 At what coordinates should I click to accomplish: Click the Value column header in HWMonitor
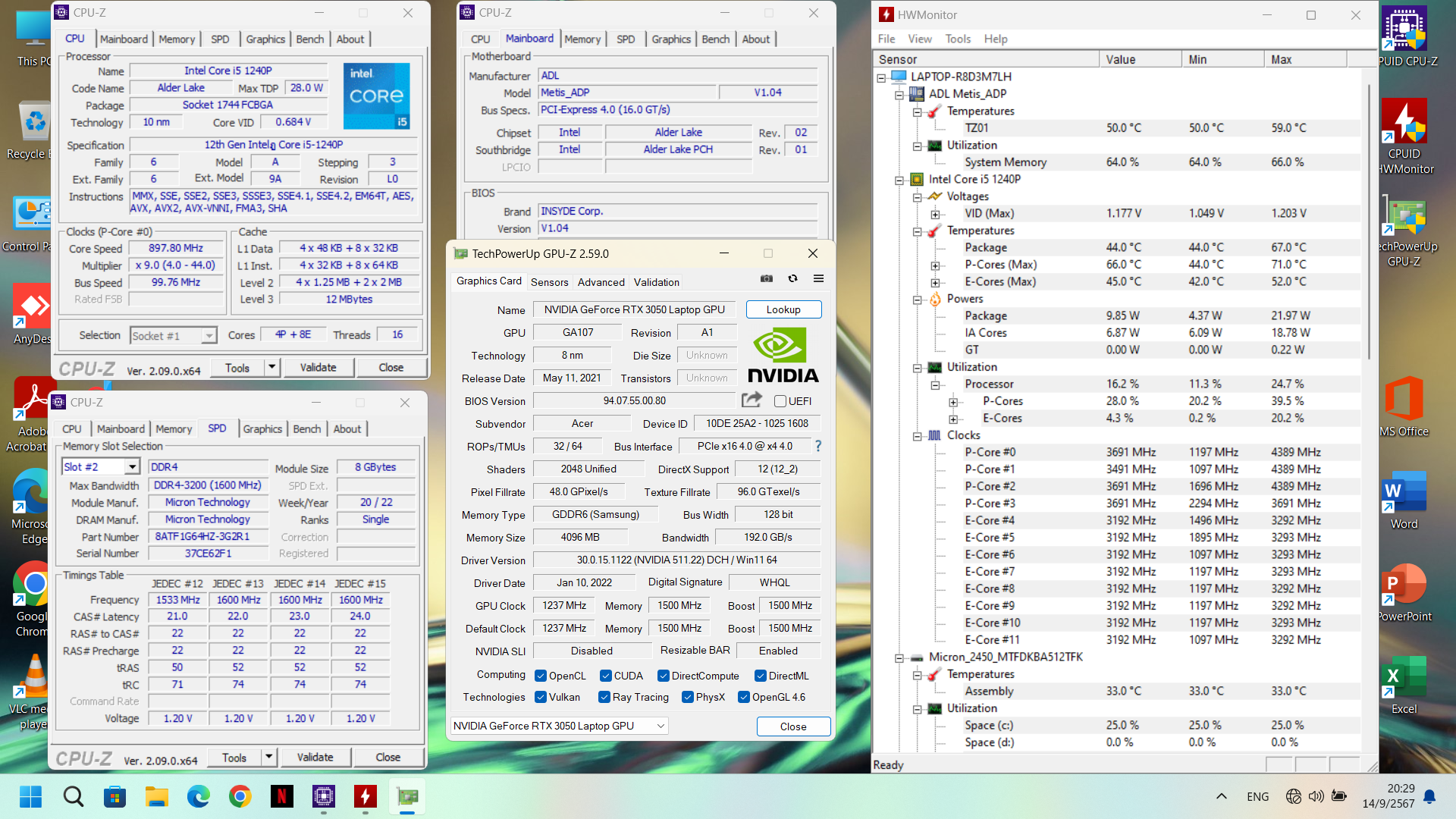(x=1140, y=59)
